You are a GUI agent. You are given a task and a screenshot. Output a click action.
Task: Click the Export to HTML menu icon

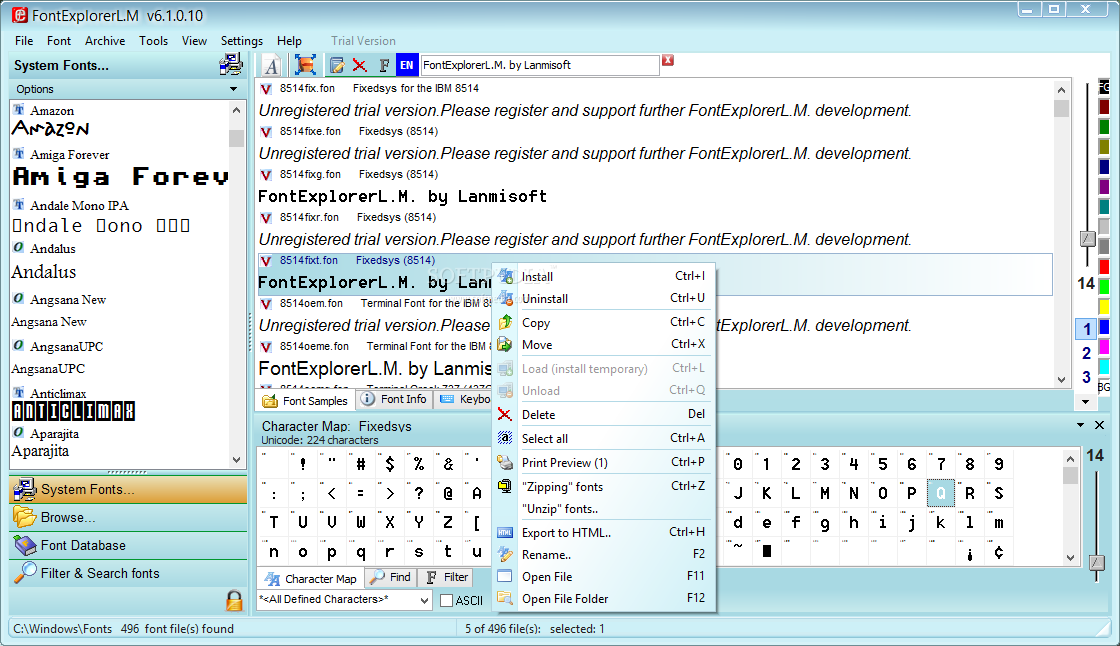(x=505, y=532)
